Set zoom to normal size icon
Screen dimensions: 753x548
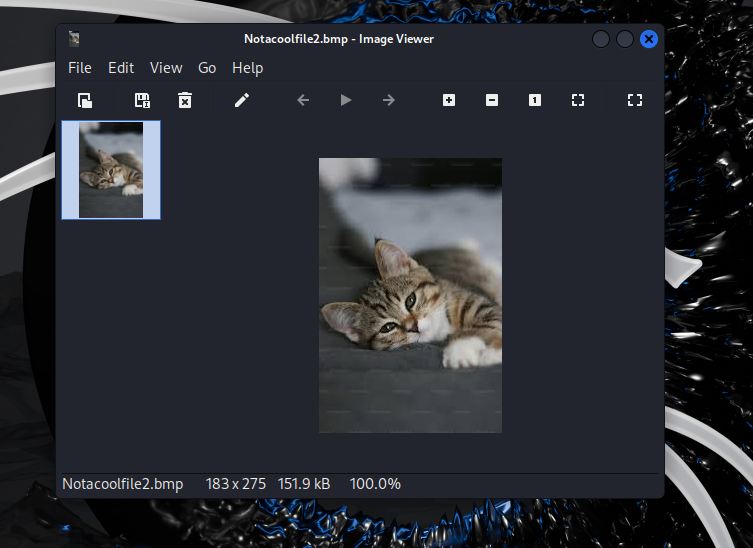coord(535,100)
